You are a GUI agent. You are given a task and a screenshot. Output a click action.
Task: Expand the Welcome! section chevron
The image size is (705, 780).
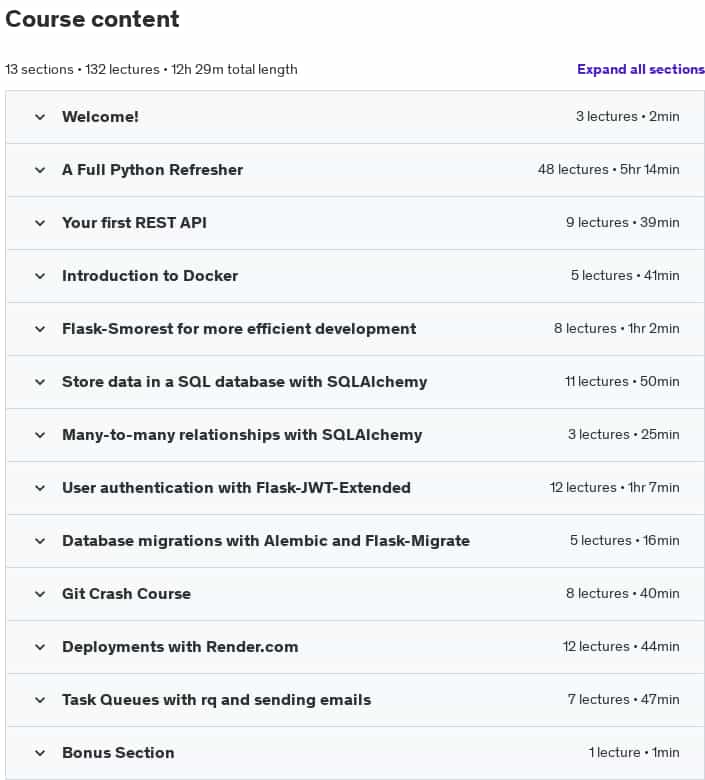[40, 117]
